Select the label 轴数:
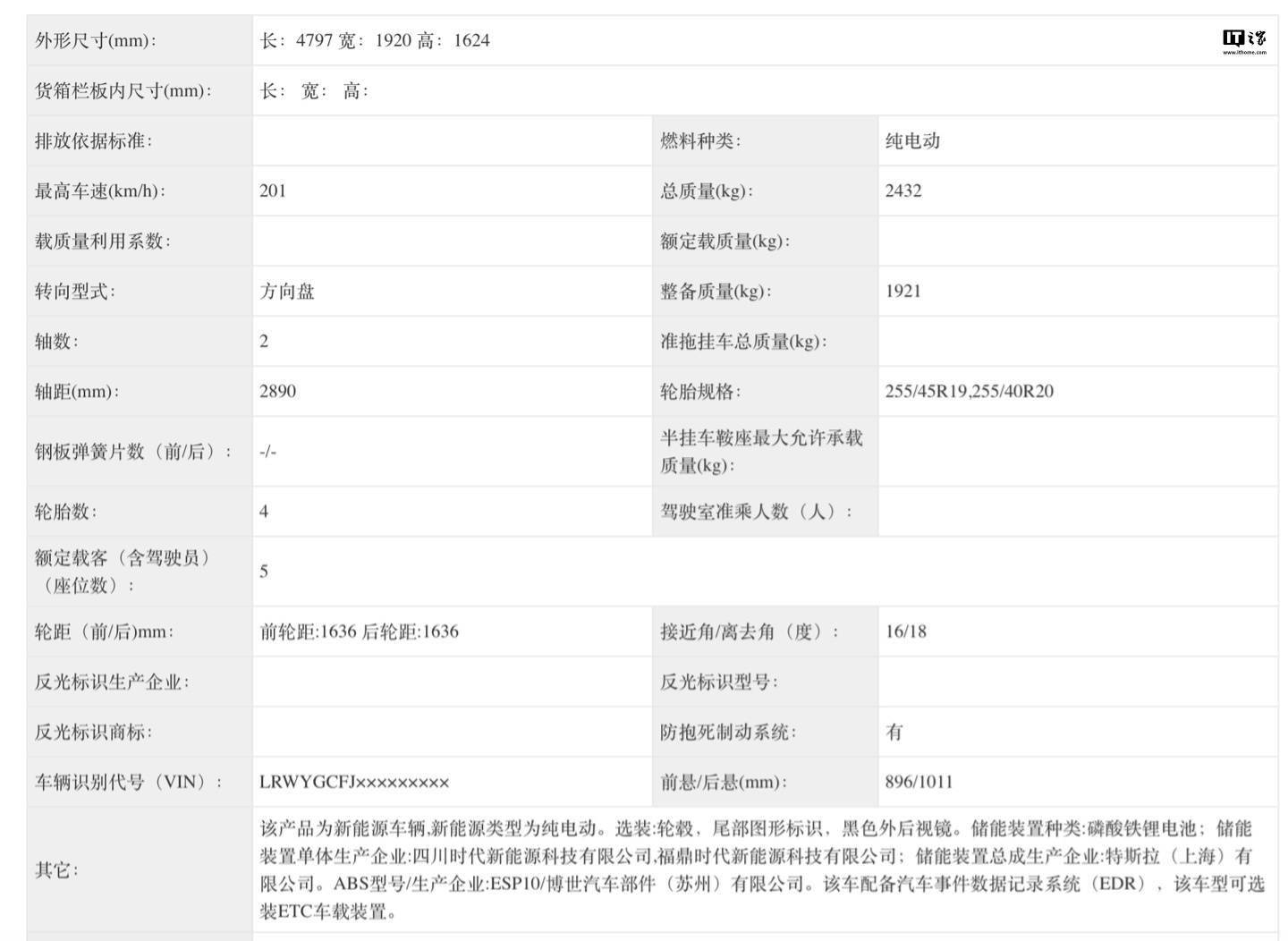This screenshot has height=941, width=1288. pyautogui.click(x=57, y=341)
